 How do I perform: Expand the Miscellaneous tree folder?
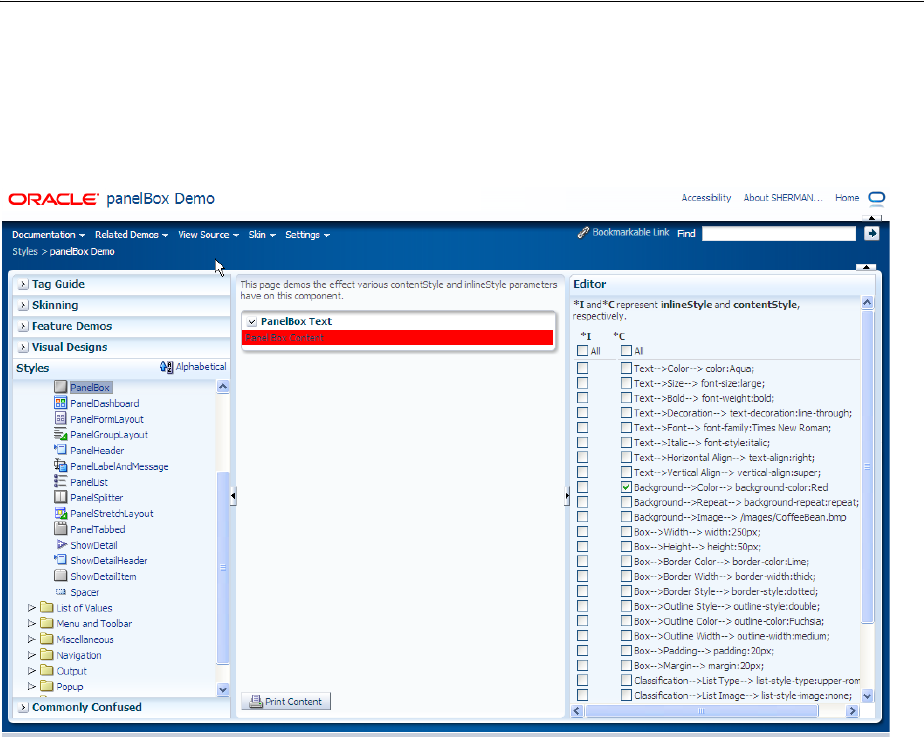click(x=32, y=639)
